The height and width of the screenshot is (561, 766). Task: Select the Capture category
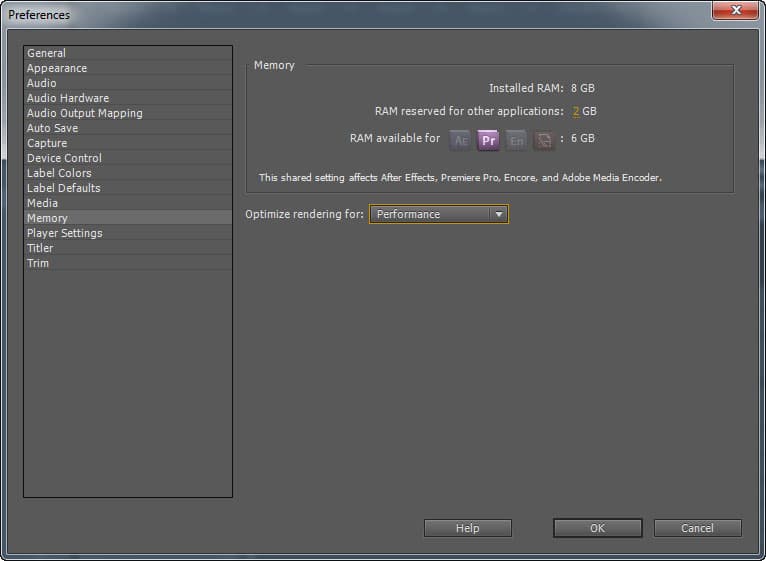point(128,143)
